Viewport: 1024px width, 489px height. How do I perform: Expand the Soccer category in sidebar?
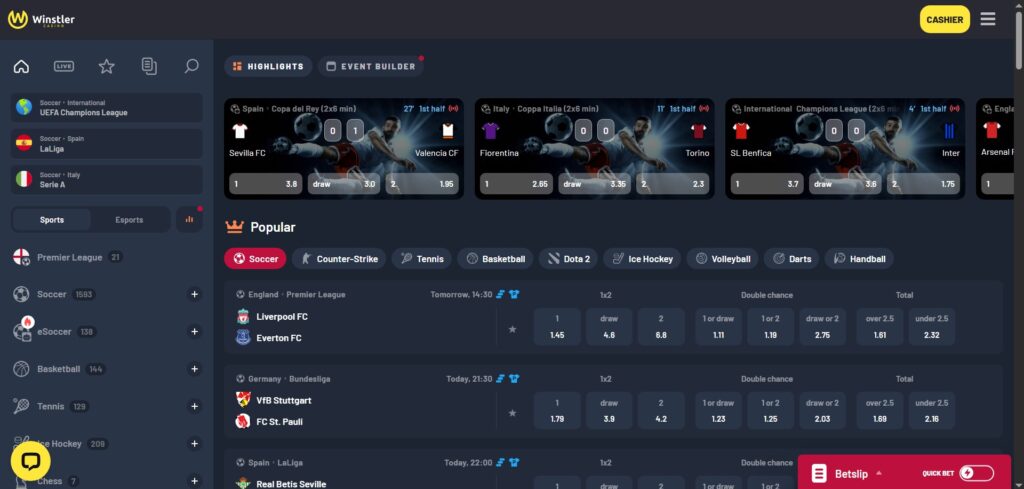(x=194, y=294)
